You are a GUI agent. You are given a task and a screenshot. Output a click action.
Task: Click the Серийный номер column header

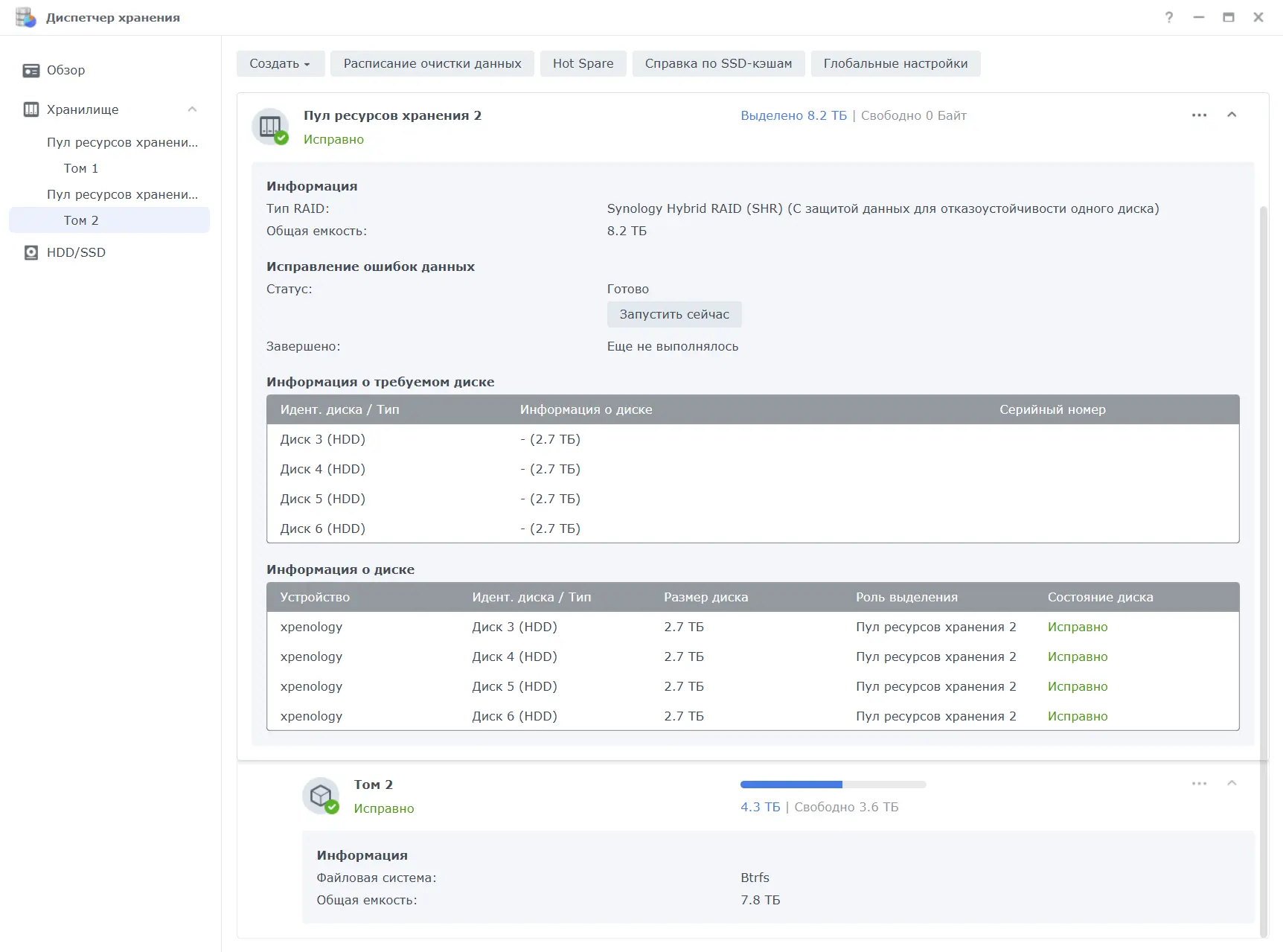[x=1052, y=409]
